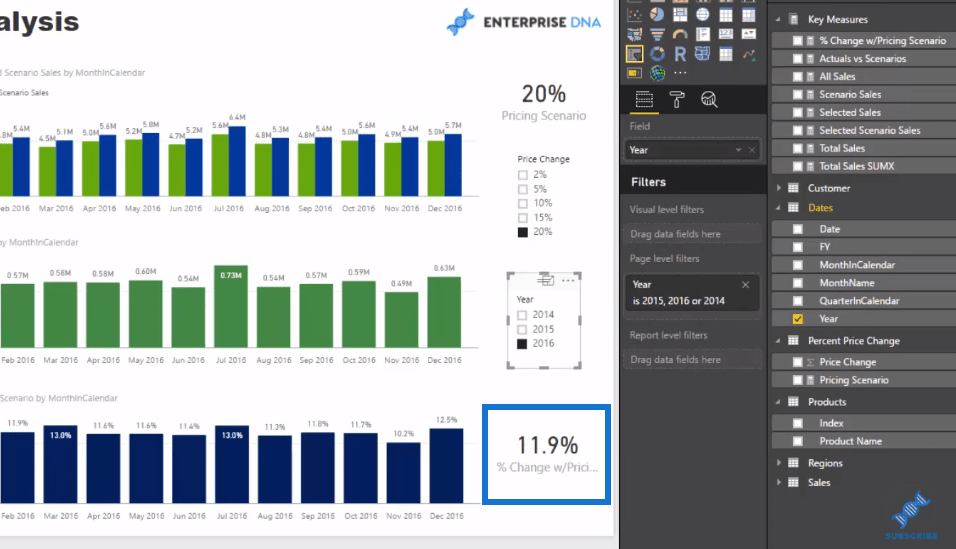Screen dimensions: 956x549
Task: Select the 11.9% % Change card
Action: click(x=546, y=454)
